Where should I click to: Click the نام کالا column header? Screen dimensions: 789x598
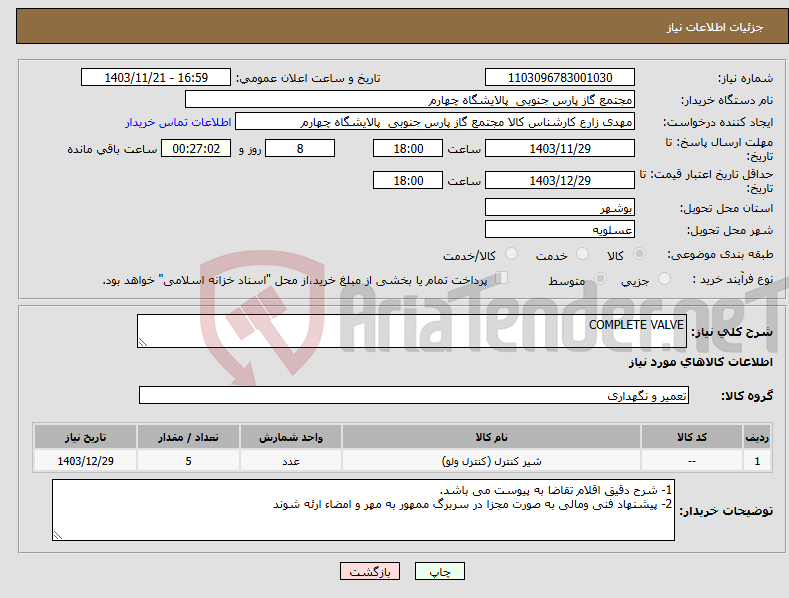coord(491,437)
